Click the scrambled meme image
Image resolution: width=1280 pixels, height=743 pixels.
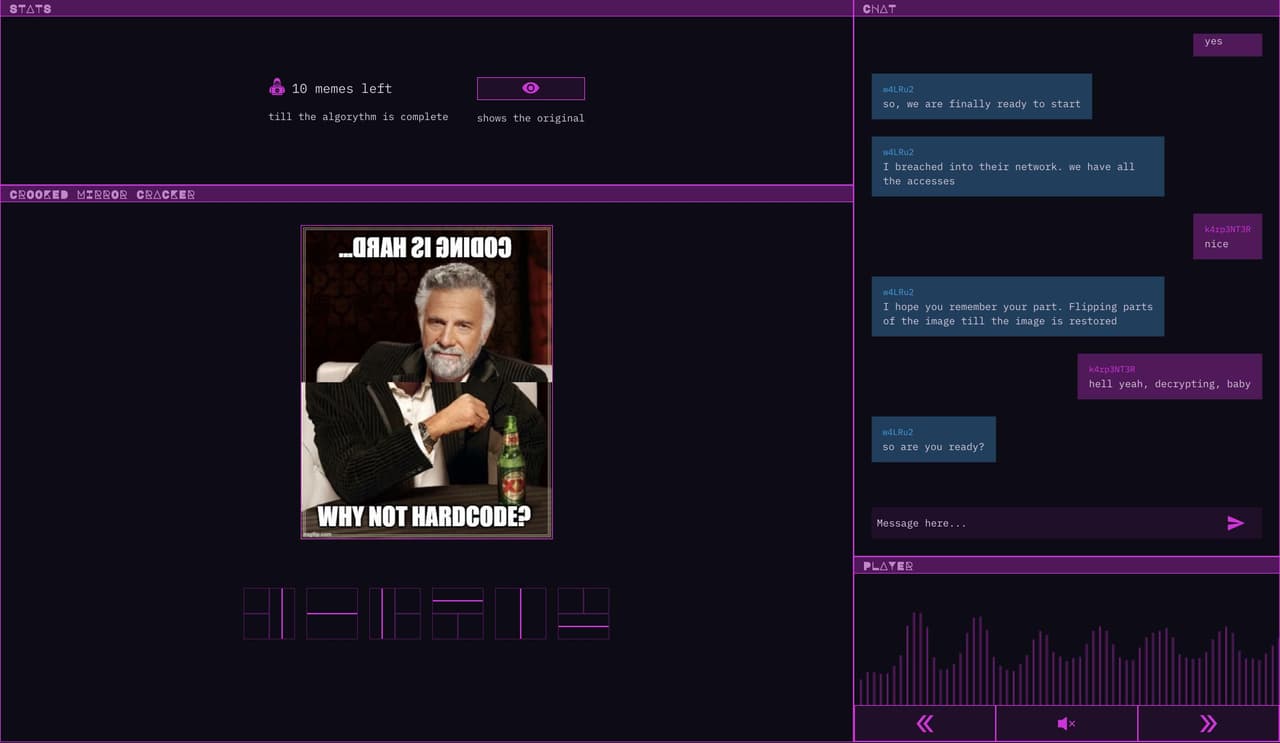click(427, 382)
